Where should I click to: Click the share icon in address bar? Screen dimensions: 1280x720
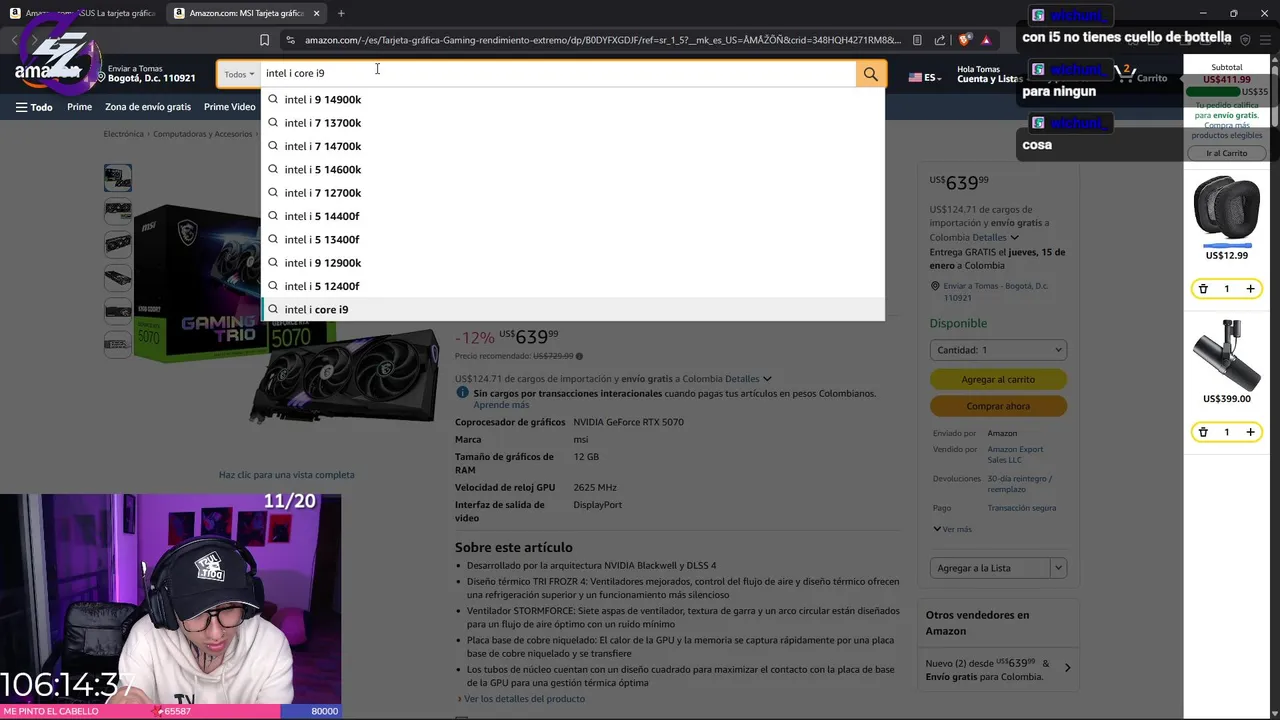point(940,40)
